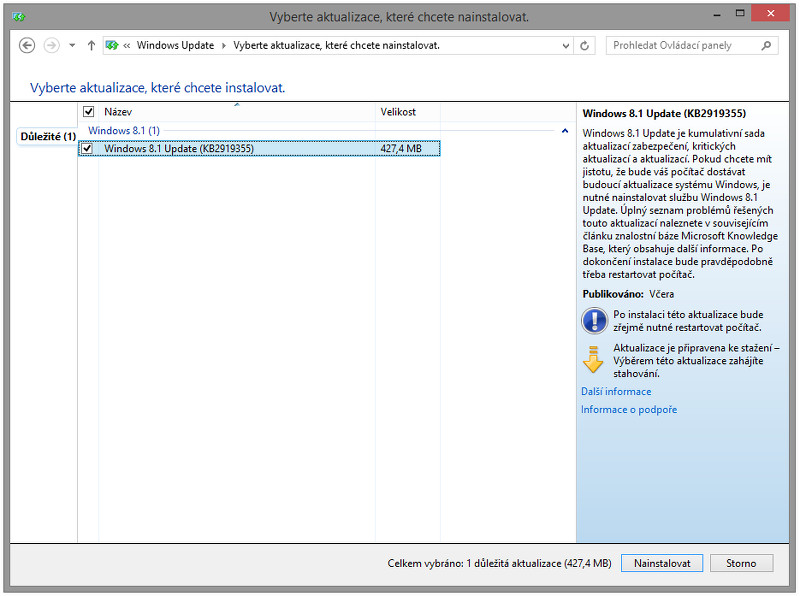The width and height of the screenshot is (800, 596).
Task: Select the Windows 8.1 Update (KB2919355) row
Action: (x=259, y=148)
